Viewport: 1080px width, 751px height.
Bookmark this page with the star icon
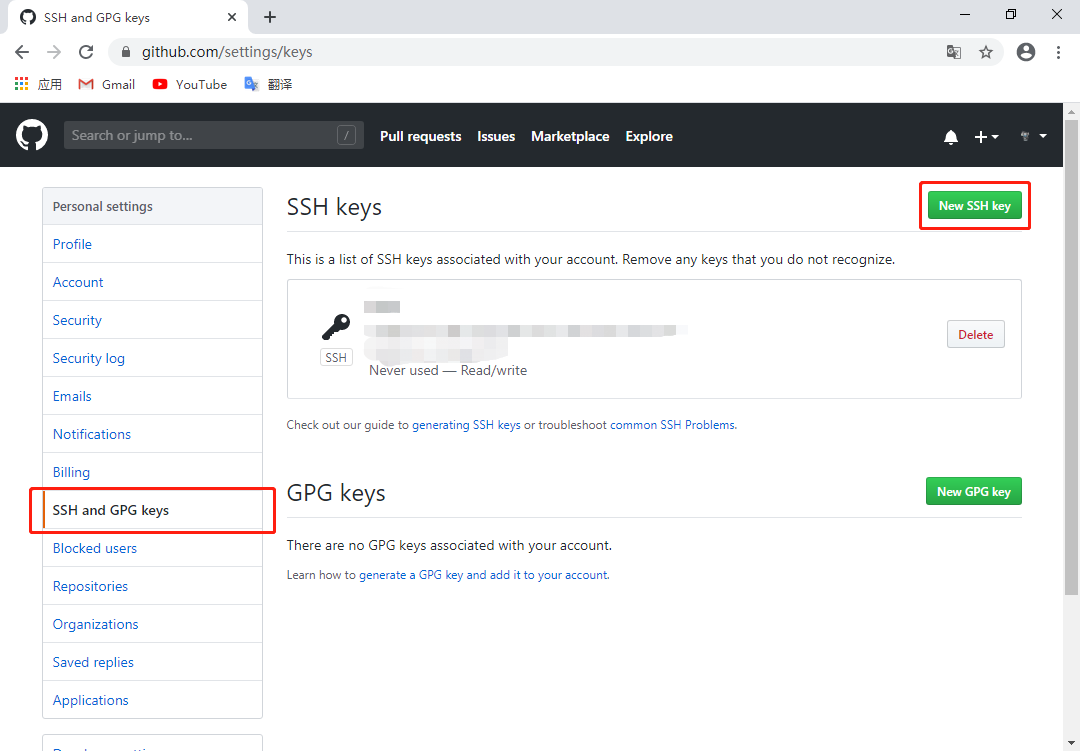click(986, 52)
